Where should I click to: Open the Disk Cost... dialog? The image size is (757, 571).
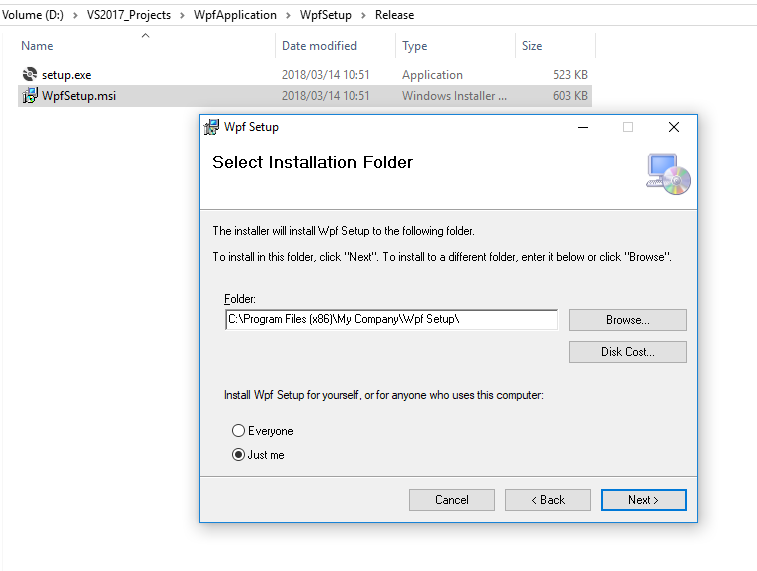click(x=627, y=352)
